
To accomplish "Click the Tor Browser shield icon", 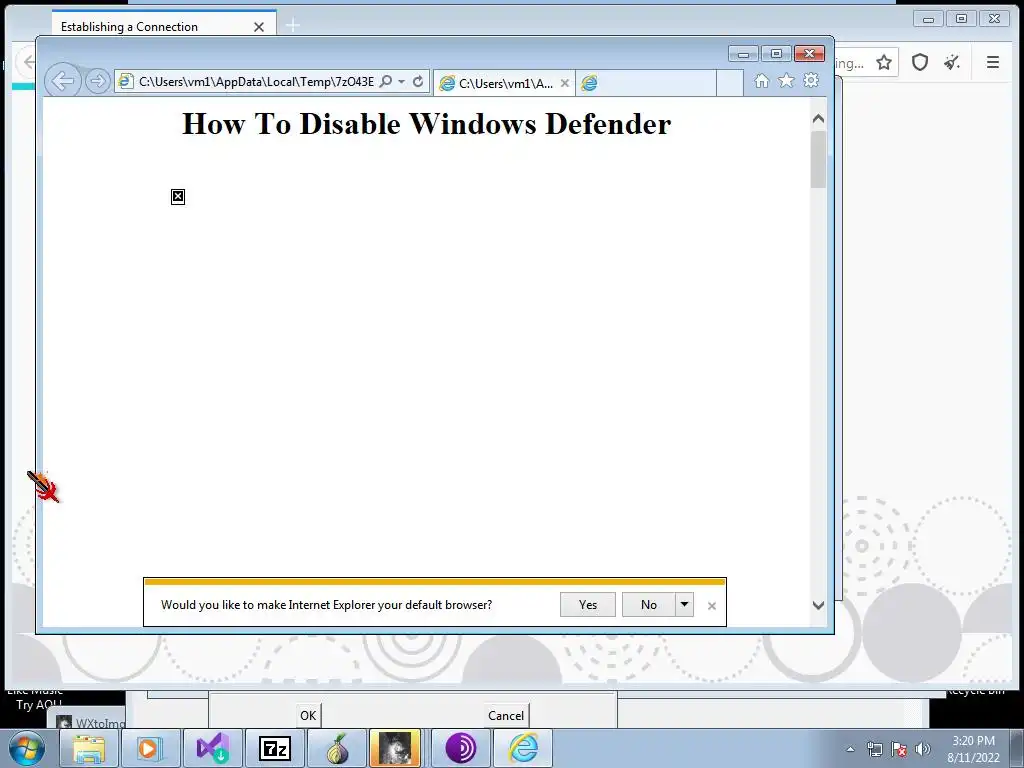I will pos(920,62).
